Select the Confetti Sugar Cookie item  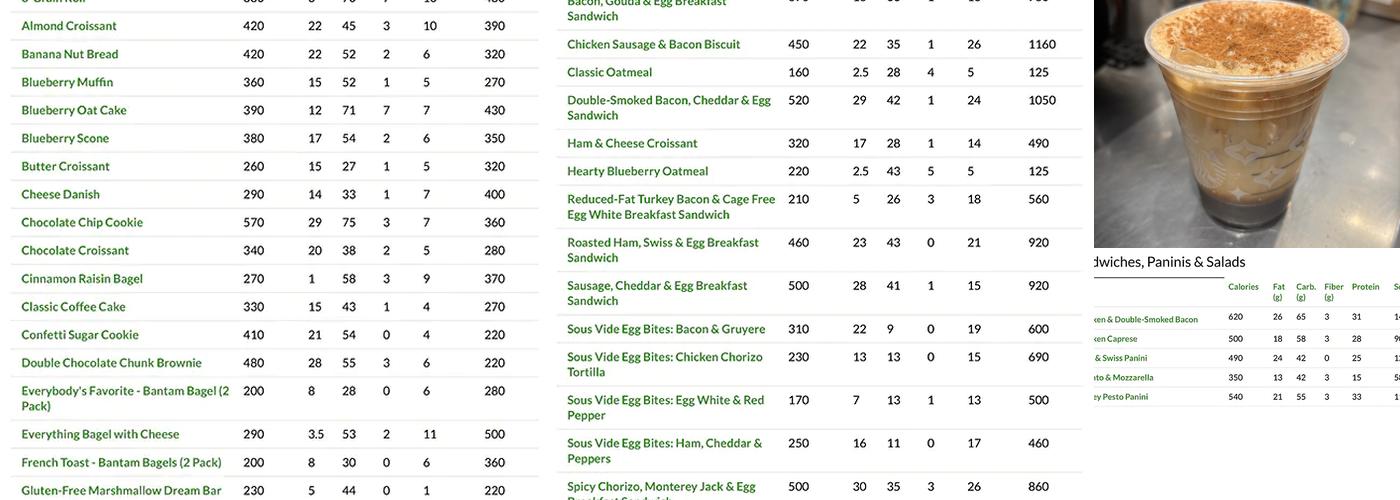(x=80, y=335)
